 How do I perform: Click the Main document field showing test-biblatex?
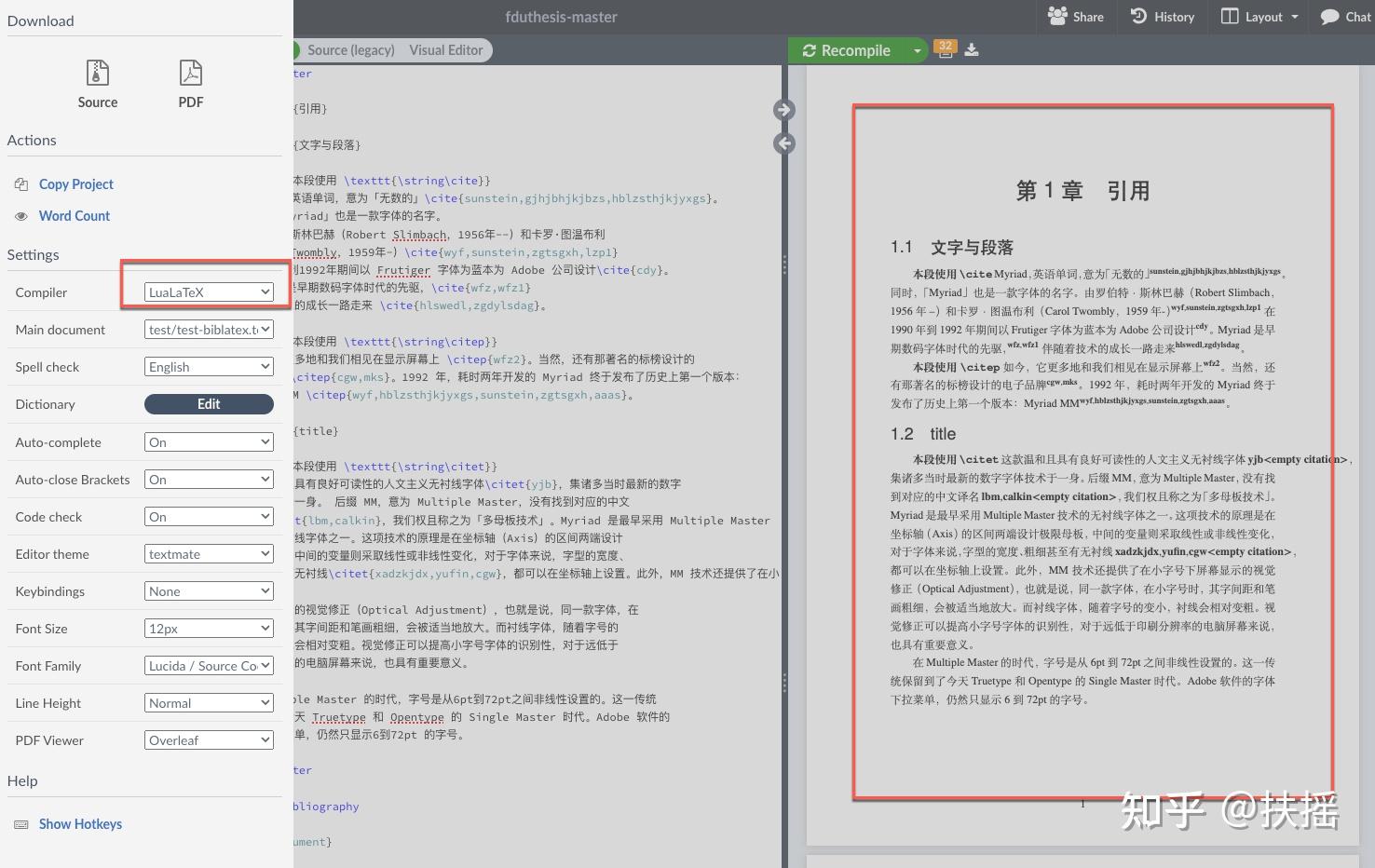[208, 329]
